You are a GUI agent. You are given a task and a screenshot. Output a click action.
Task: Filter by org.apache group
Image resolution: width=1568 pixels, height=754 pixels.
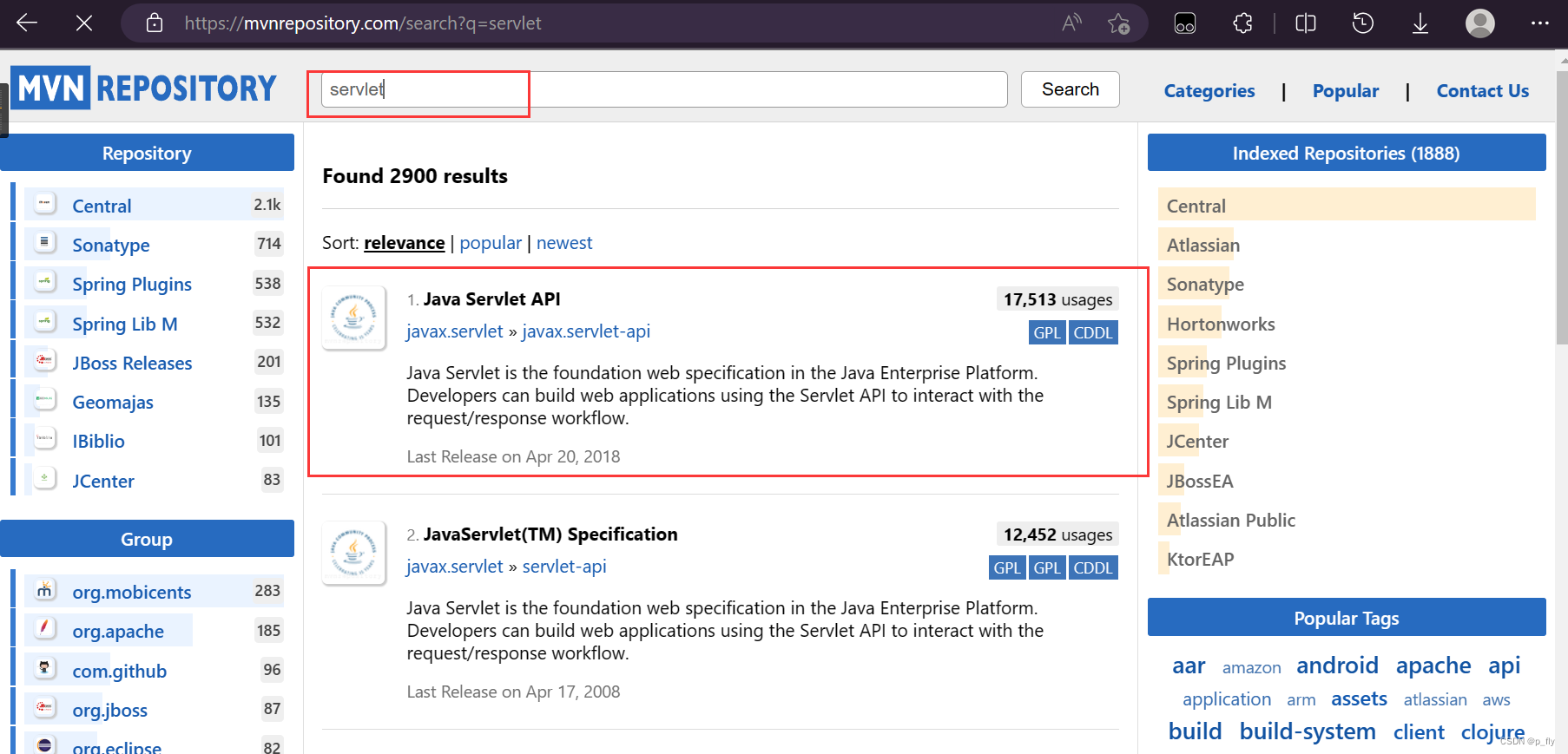pyautogui.click(x=118, y=632)
